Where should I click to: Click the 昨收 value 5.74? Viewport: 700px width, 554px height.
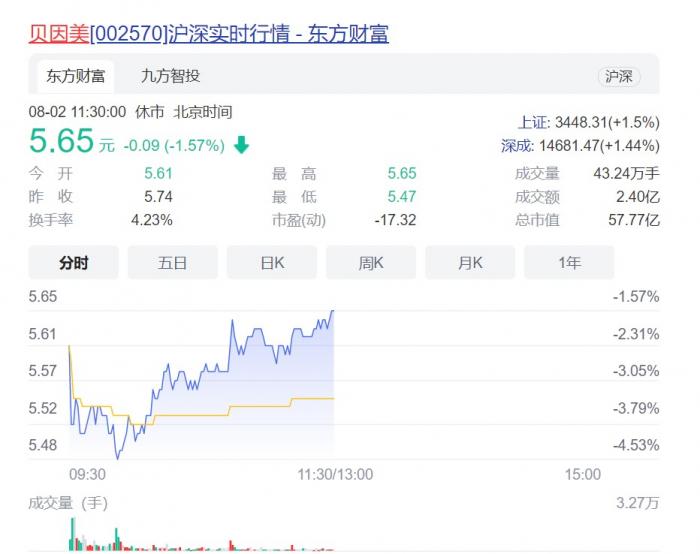tap(158, 196)
